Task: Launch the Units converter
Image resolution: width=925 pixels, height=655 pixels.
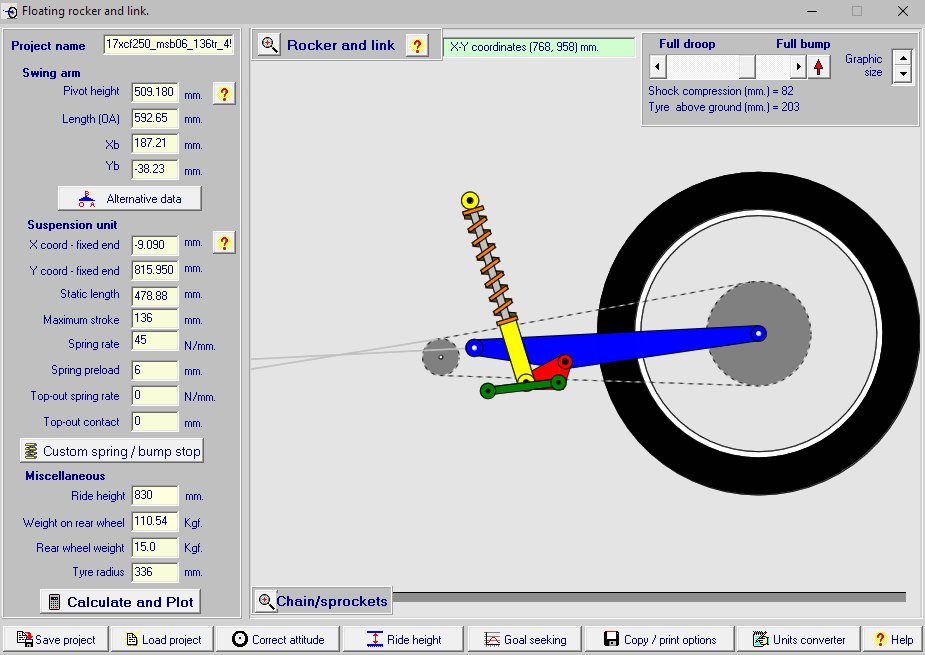Action: click(798, 639)
